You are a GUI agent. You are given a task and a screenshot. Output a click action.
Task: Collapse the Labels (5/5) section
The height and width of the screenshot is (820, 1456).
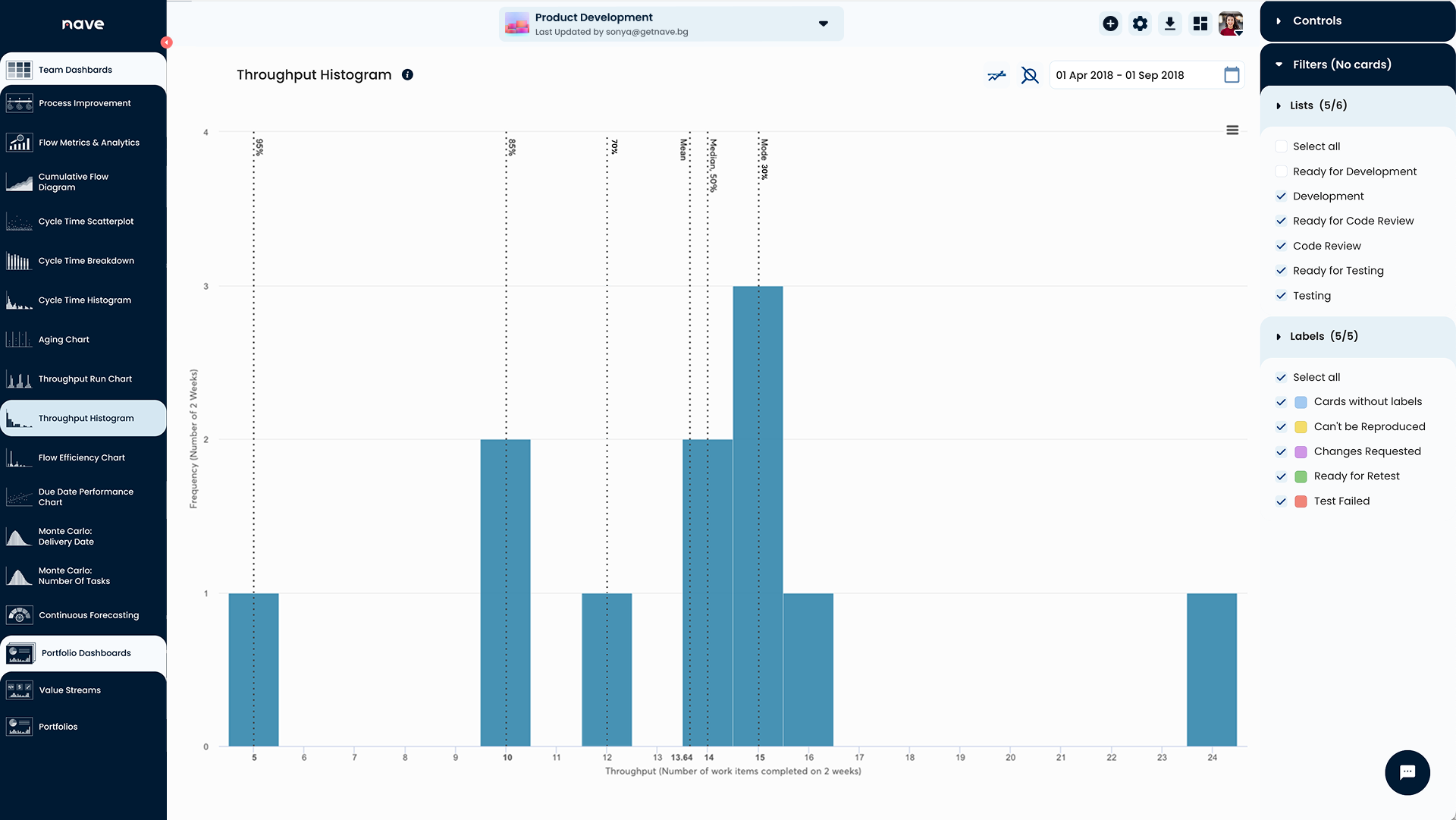coord(1323,336)
